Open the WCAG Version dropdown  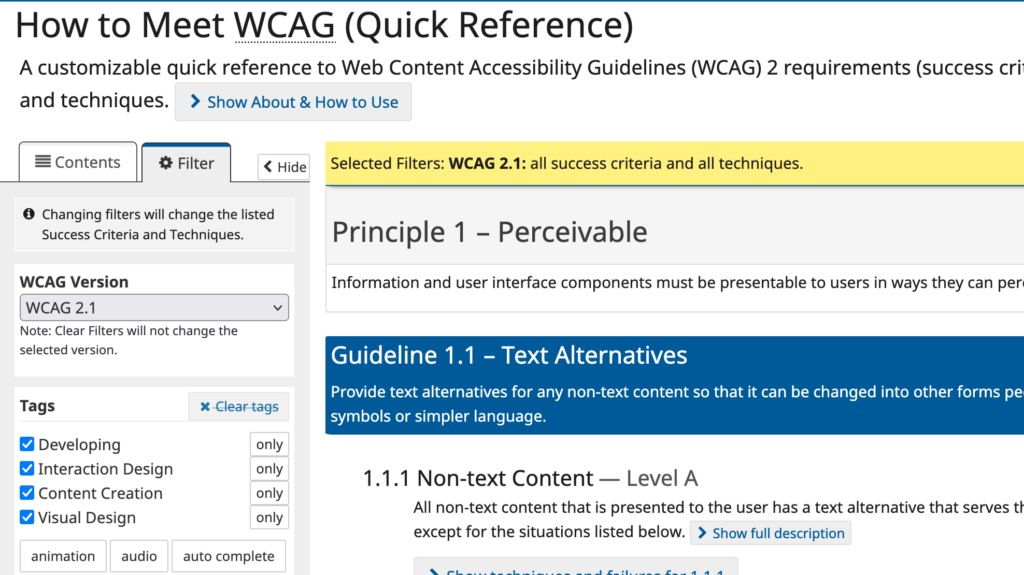[154, 307]
